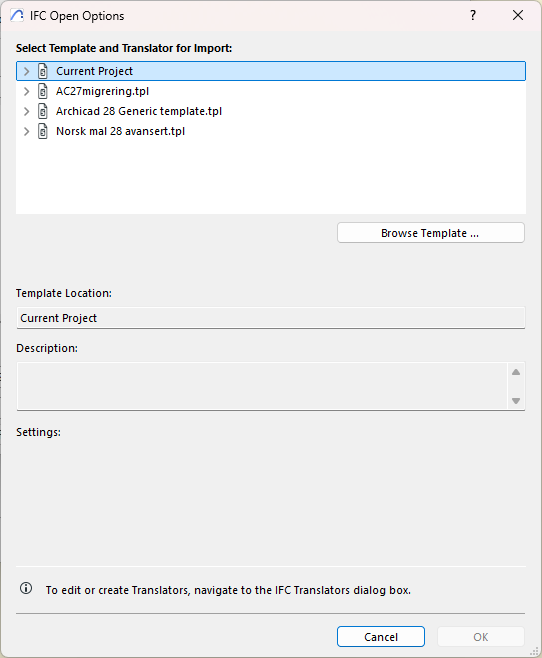Click the Current Project file icon

[x=43, y=71]
